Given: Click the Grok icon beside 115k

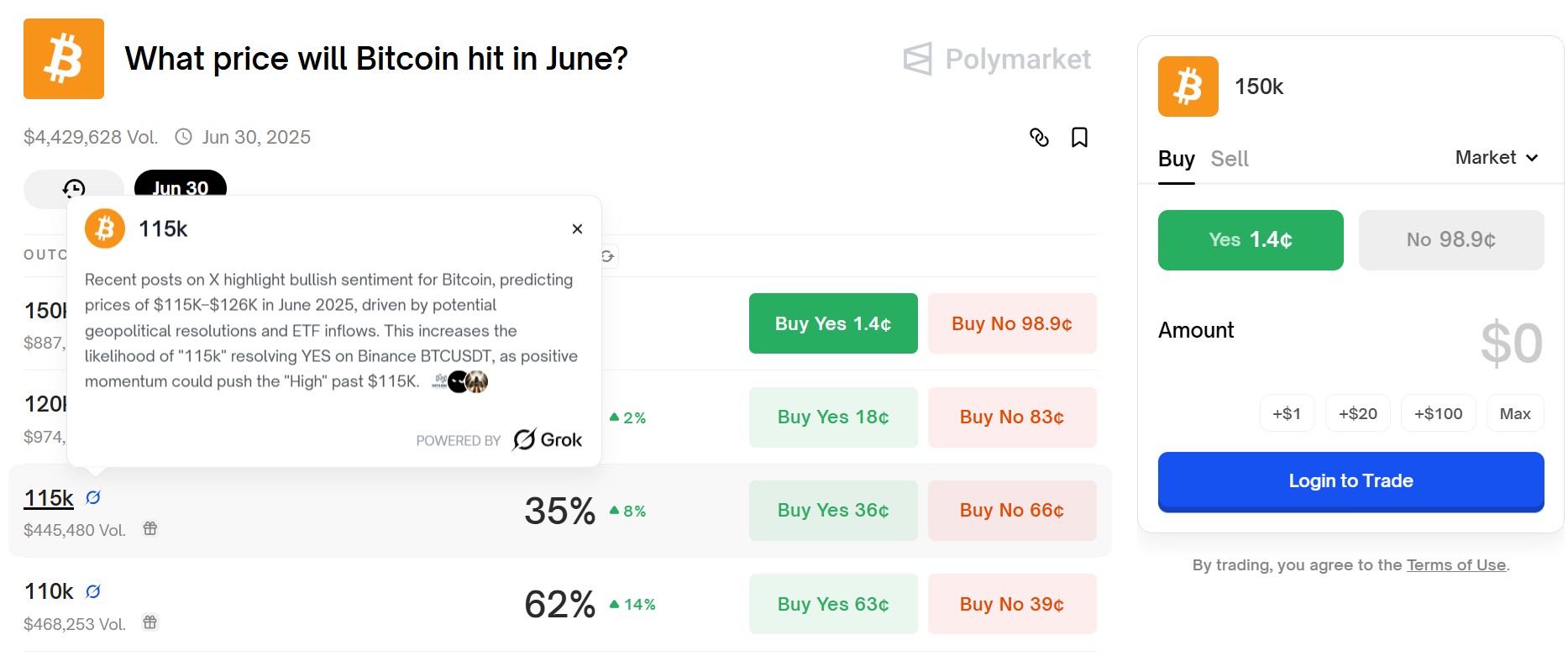Looking at the screenshot, I should [x=93, y=498].
